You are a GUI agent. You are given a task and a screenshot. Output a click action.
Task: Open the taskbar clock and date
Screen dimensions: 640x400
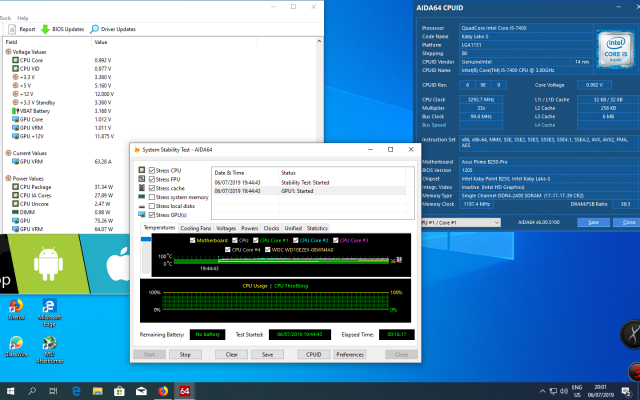600,391
